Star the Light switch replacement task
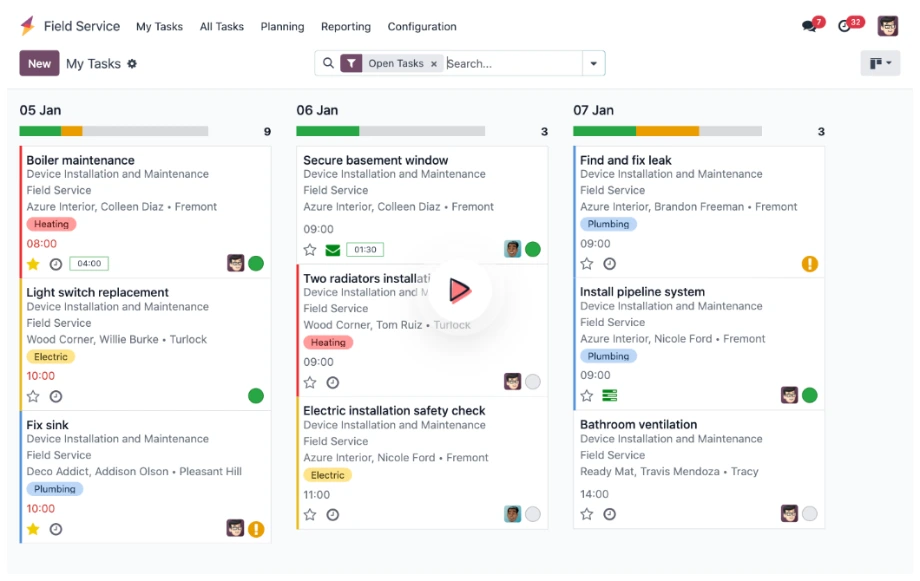The image size is (920, 581). click(x=33, y=396)
